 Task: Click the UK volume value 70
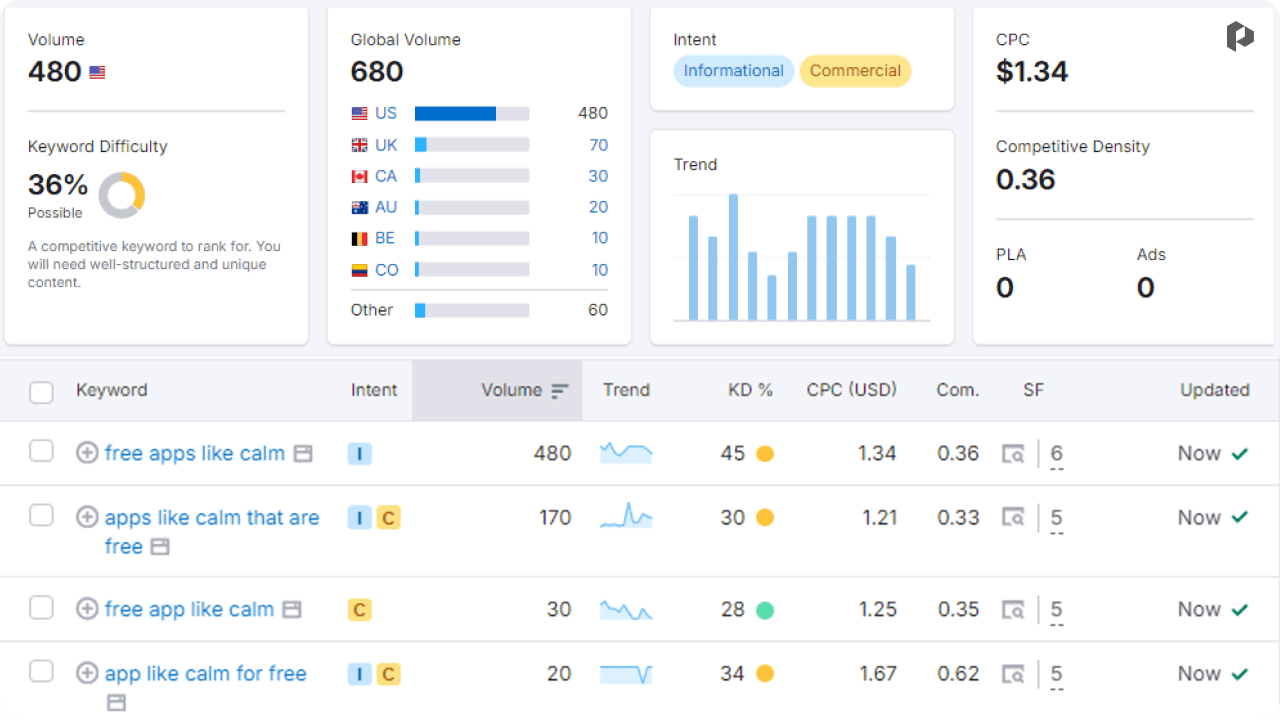[598, 145]
